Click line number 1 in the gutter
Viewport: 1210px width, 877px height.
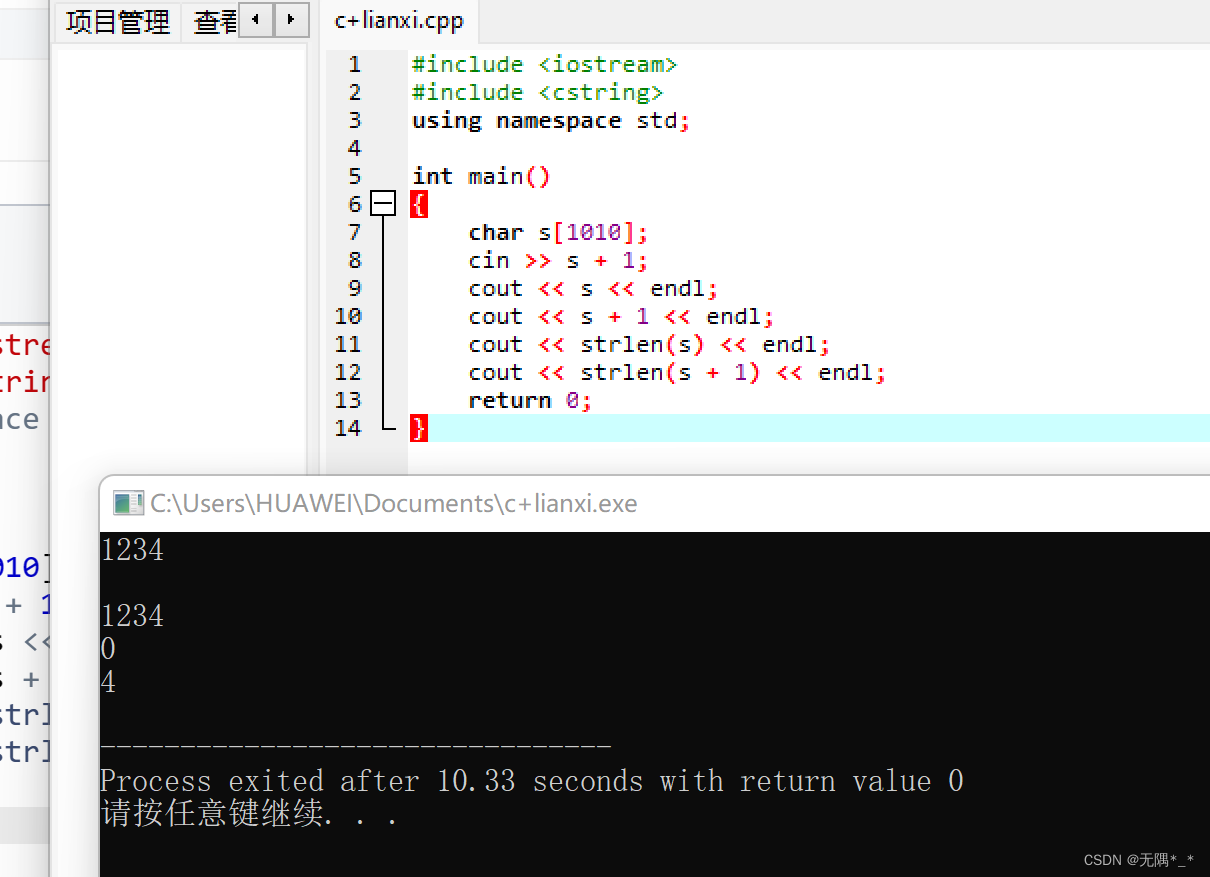coord(354,64)
